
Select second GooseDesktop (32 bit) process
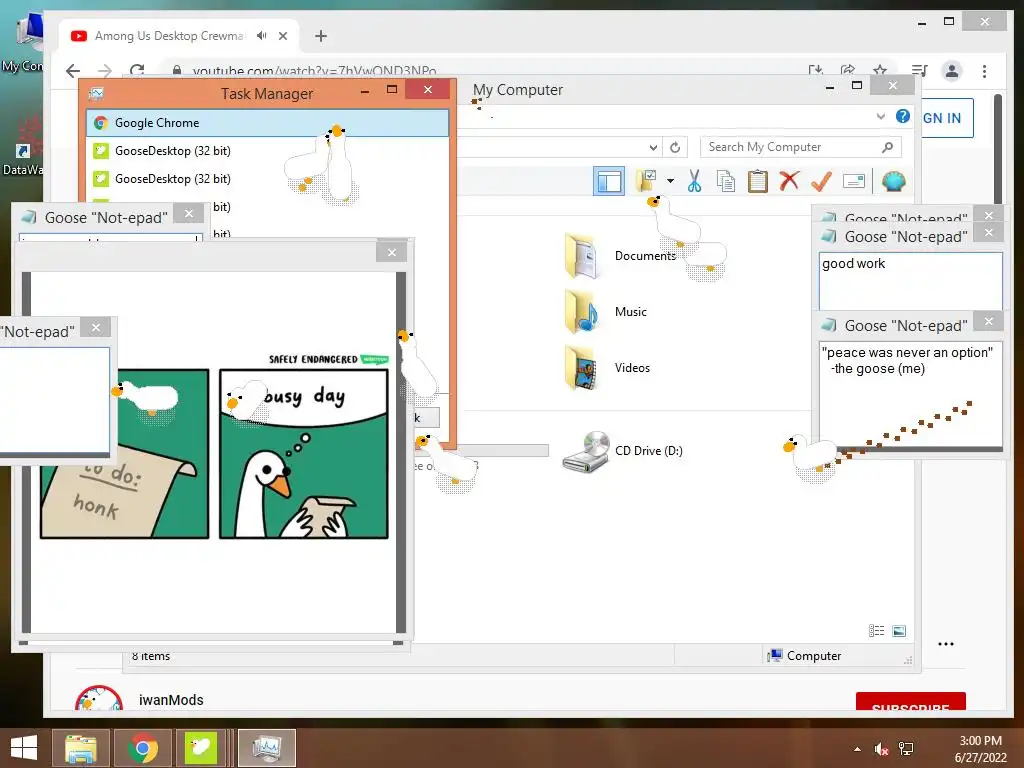tap(267, 179)
